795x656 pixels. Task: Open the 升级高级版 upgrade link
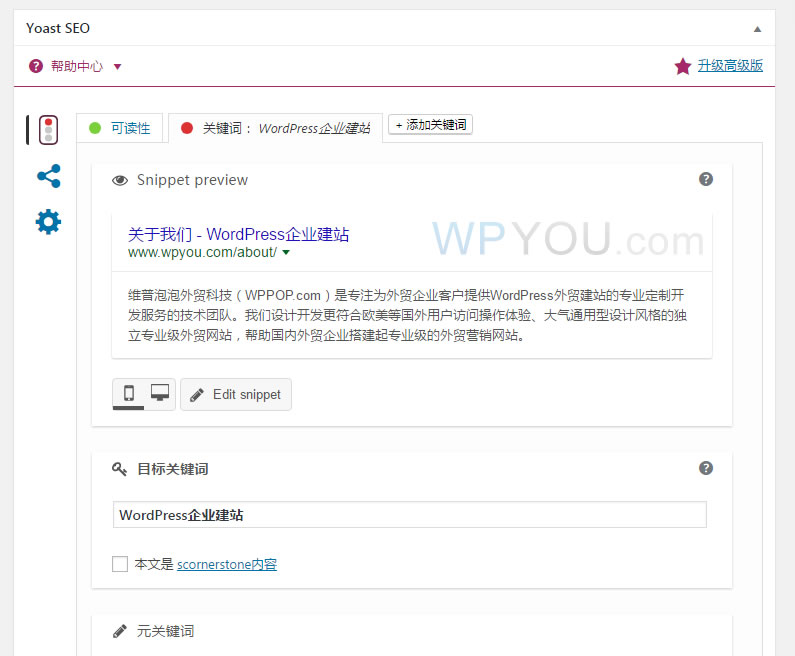click(x=730, y=65)
